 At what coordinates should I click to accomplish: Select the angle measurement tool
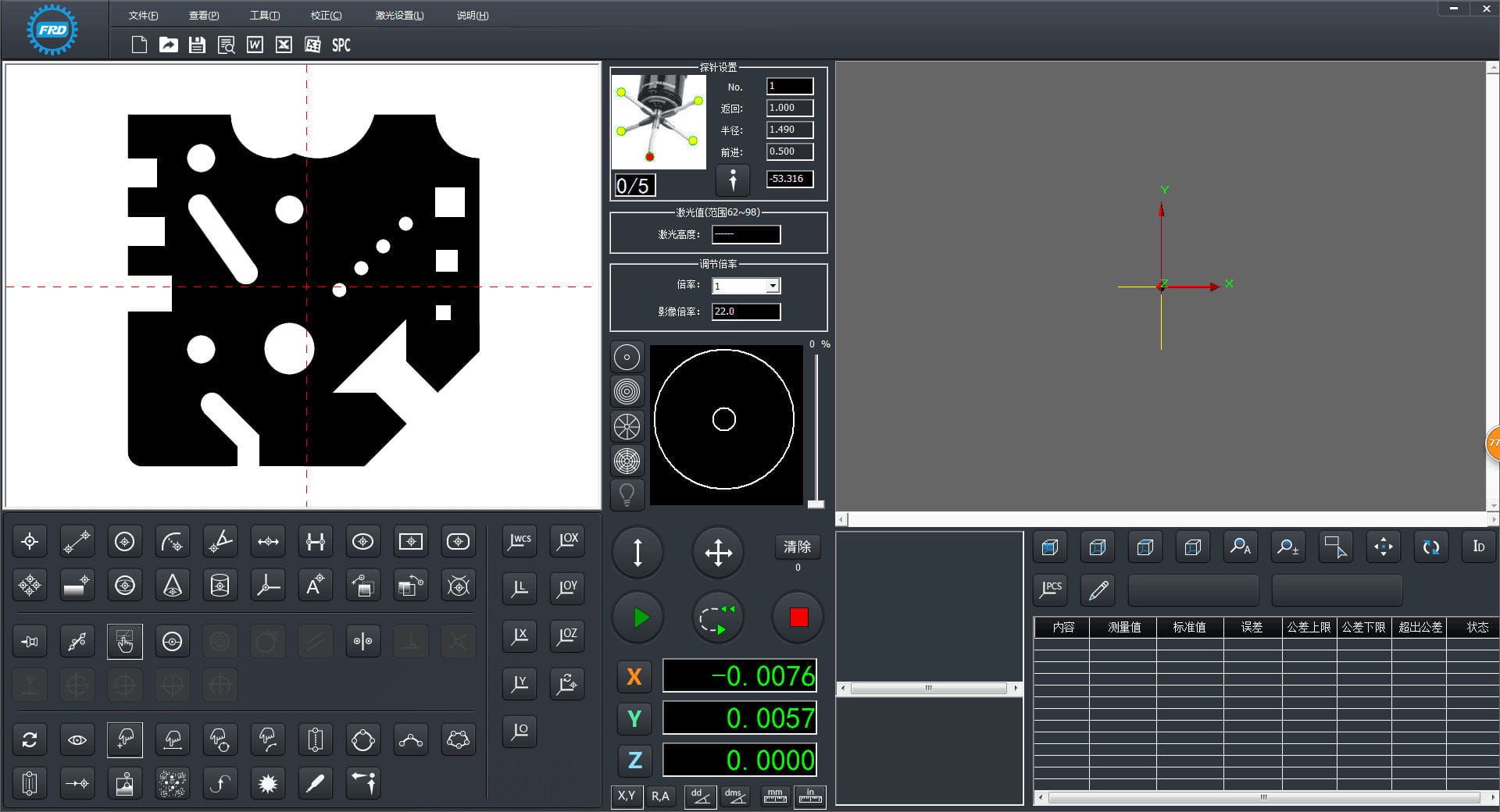coord(220,541)
